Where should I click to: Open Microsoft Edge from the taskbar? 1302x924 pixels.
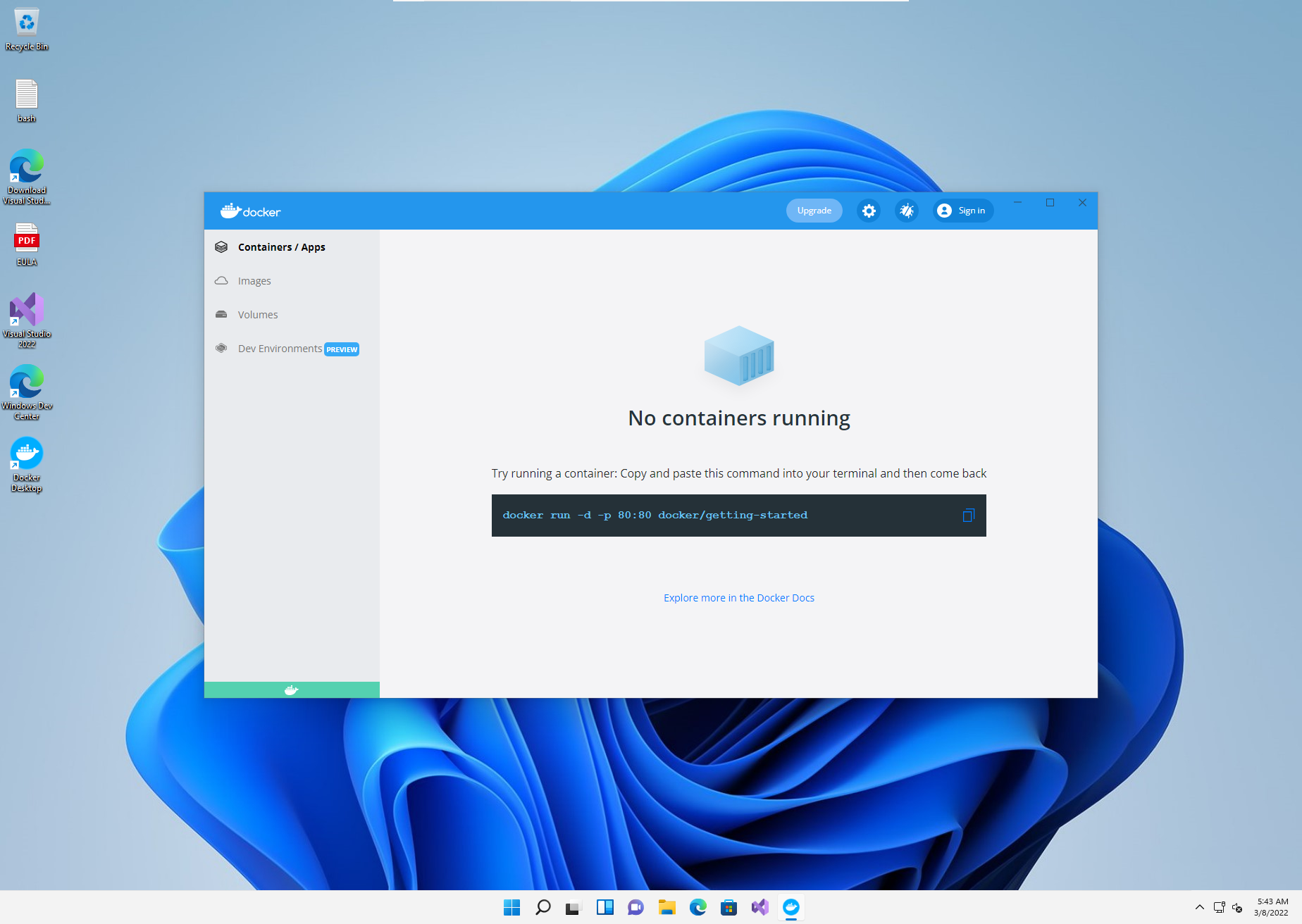pyautogui.click(x=697, y=907)
